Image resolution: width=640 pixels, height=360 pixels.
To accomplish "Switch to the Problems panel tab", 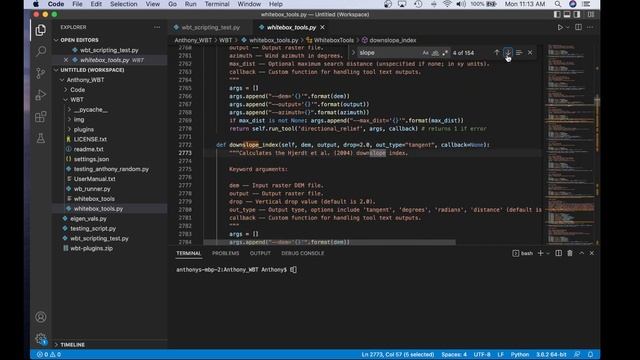I will [225, 253].
